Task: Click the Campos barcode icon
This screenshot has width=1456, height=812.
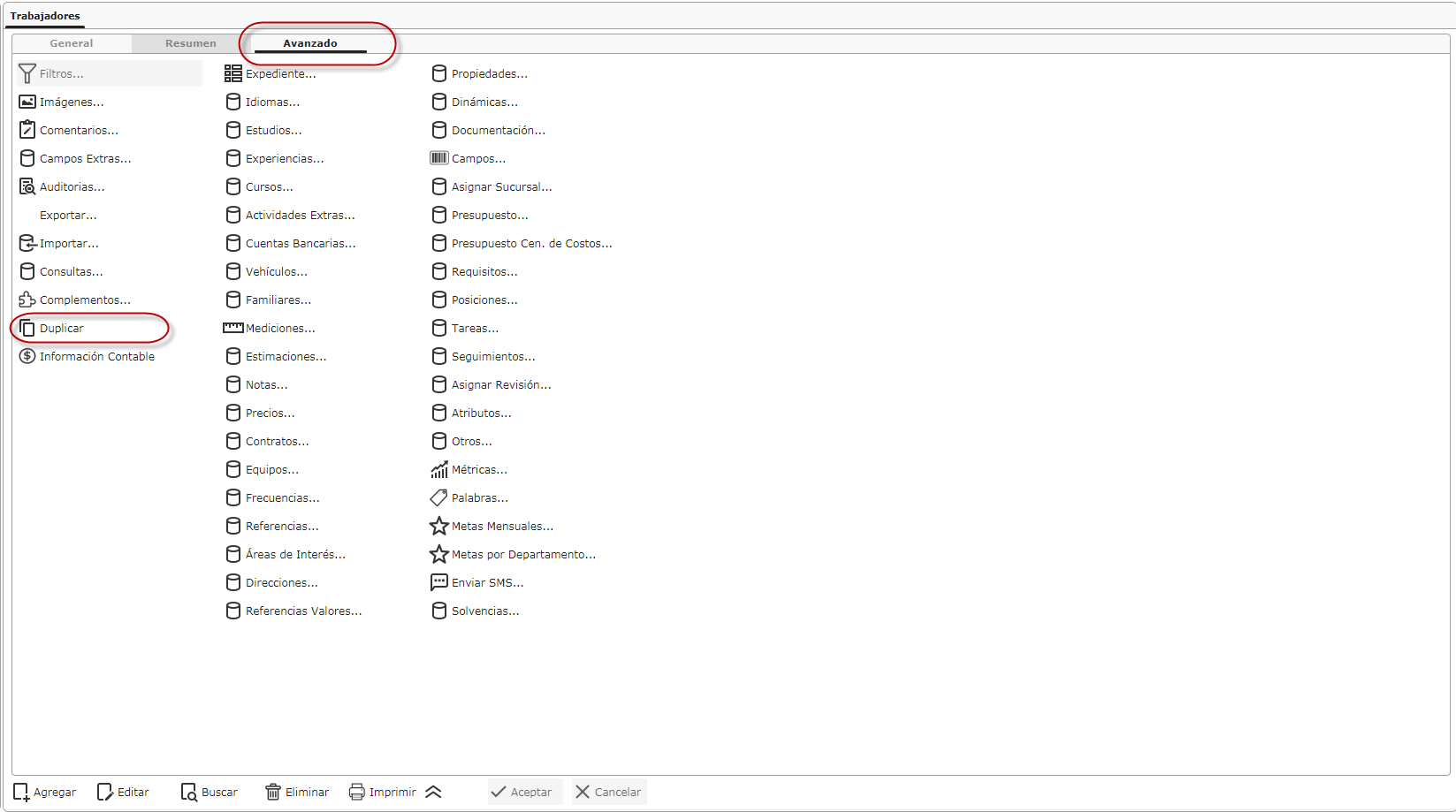Action: coord(439,158)
